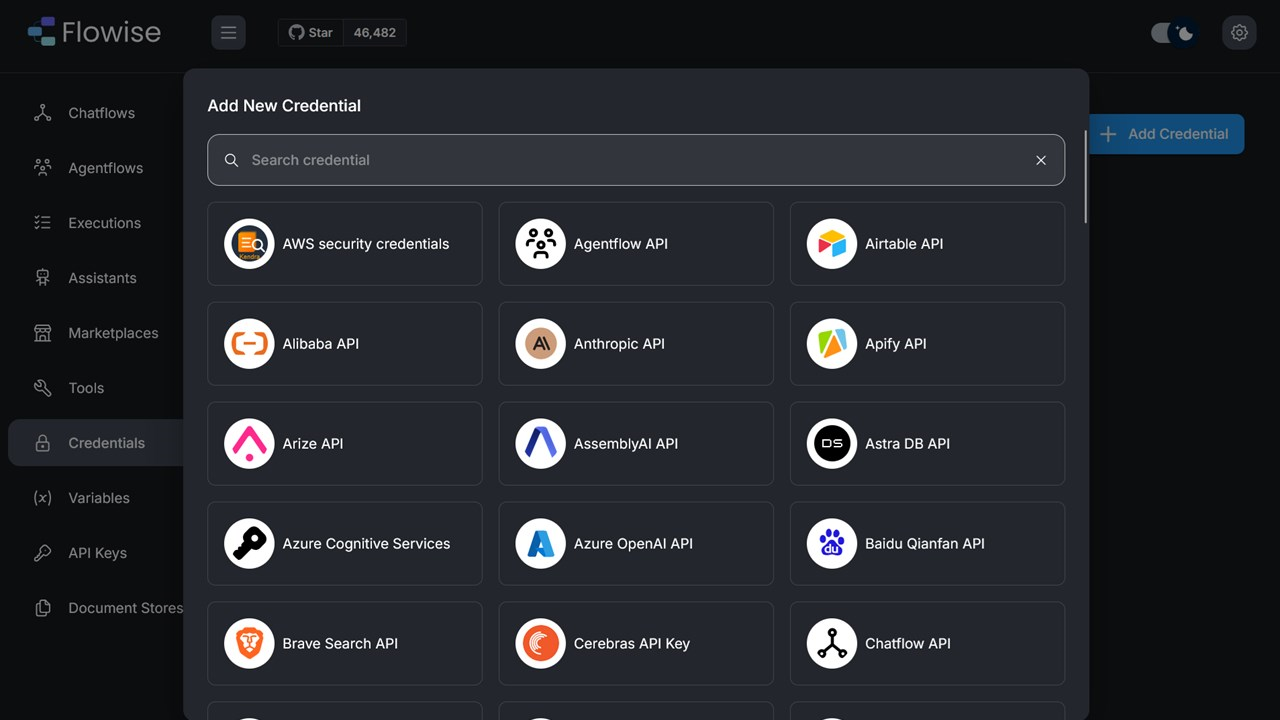Clear the search field with X
The width and height of the screenshot is (1280, 720).
[x=1041, y=160]
